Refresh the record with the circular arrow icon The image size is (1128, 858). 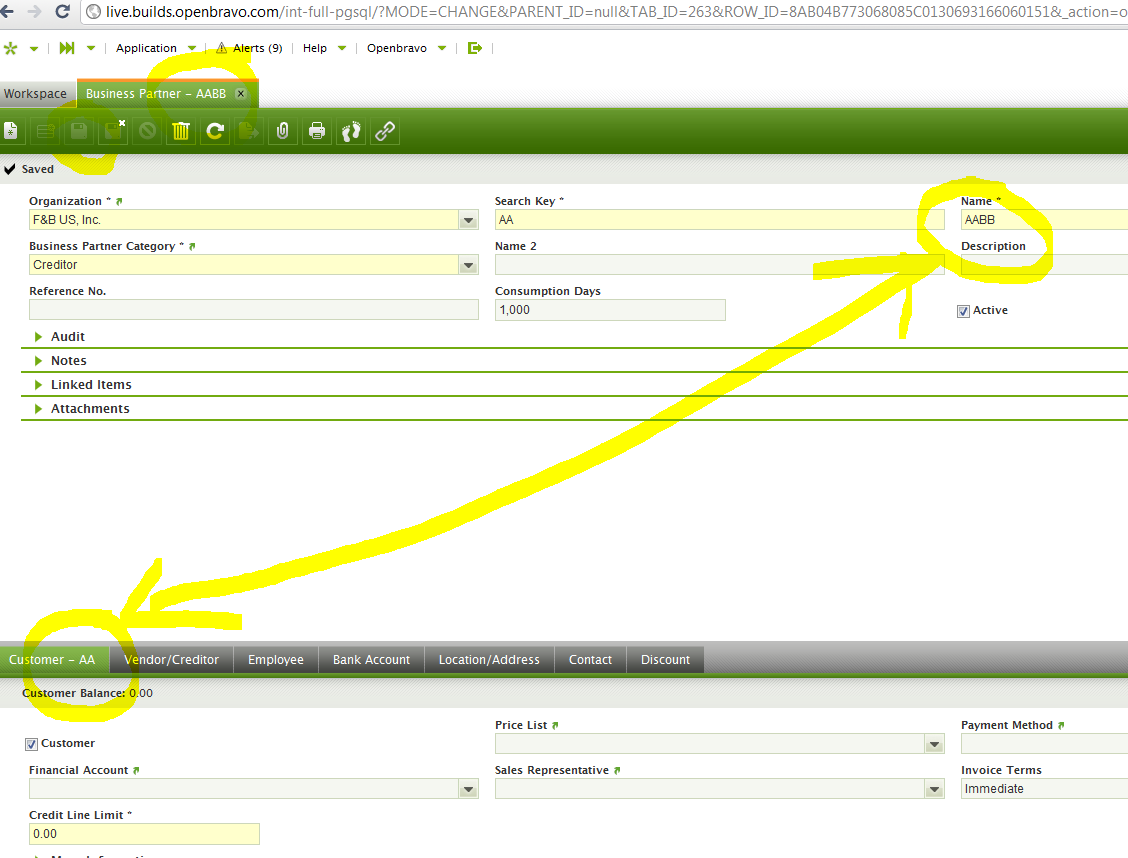click(215, 131)
